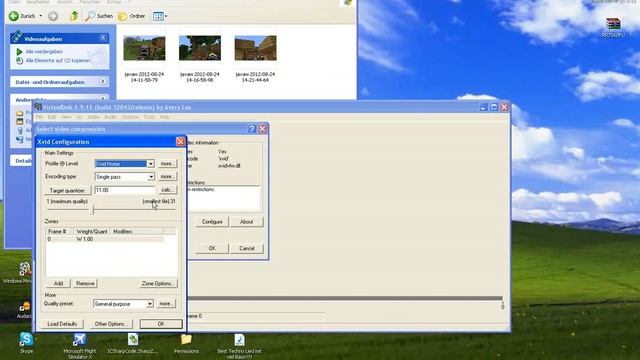Screen dimensions: 640x360
Task: Click more button beside Quality preset
Action: click(166, 304)
